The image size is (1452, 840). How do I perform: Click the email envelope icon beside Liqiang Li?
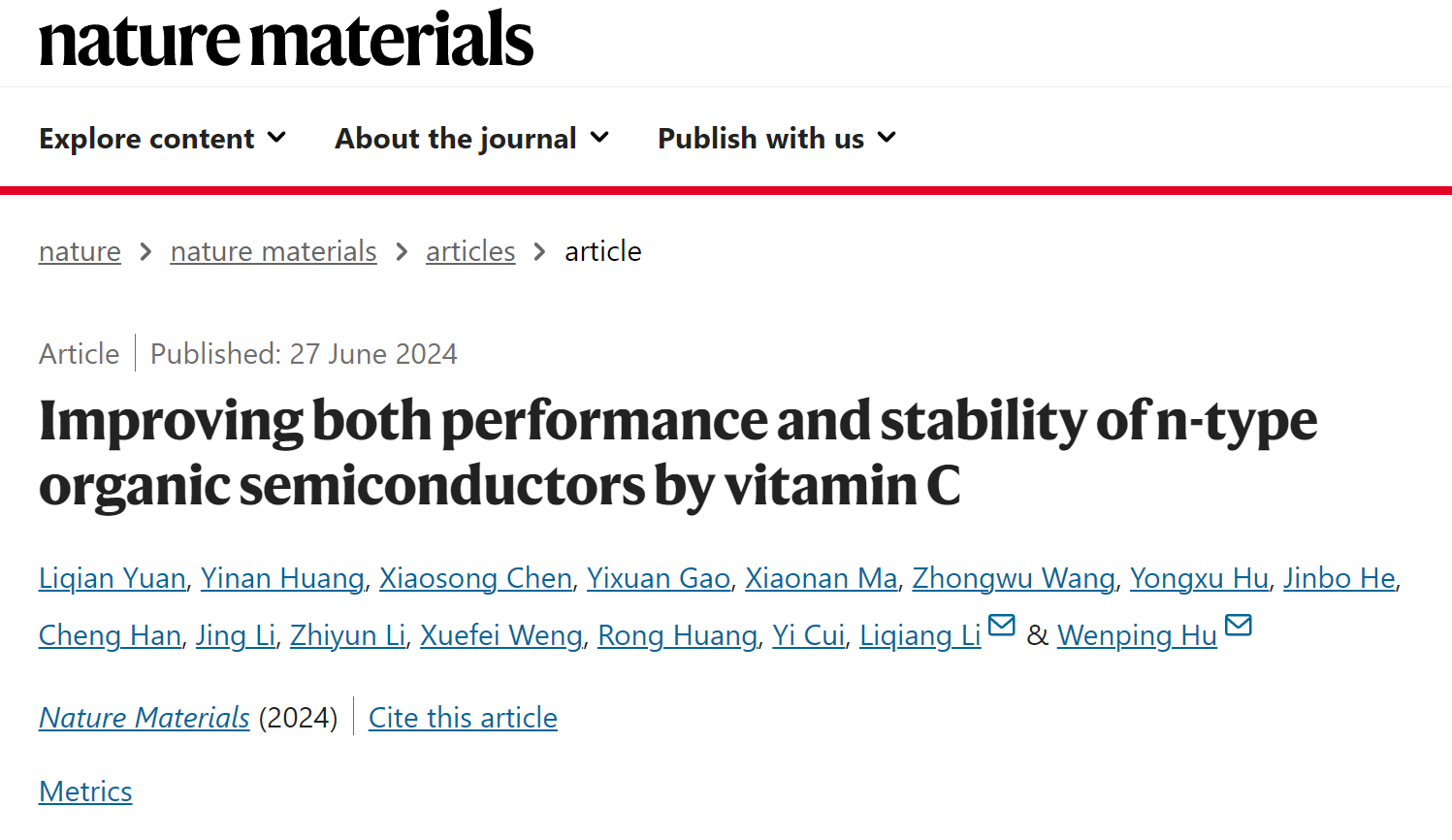coord(1001,626)
